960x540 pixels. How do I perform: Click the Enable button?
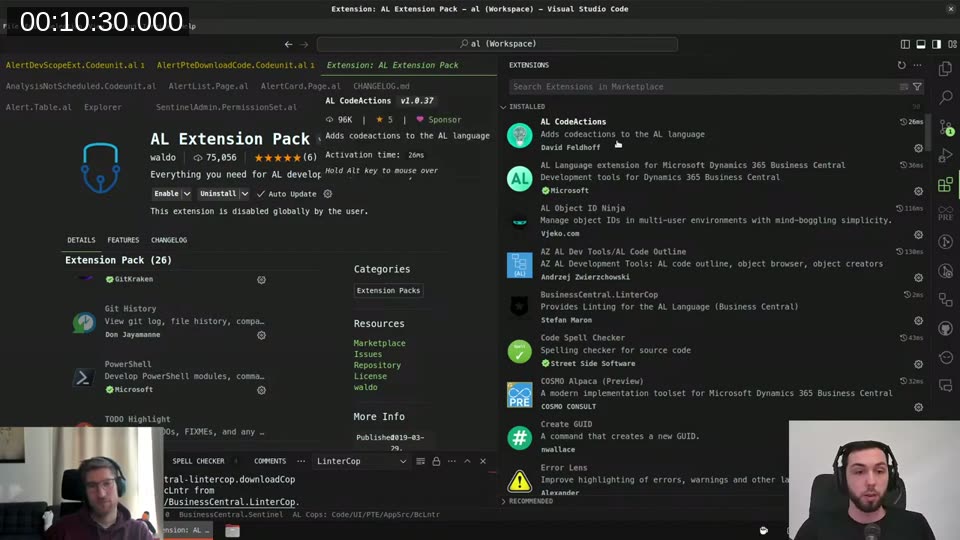click(167, 193)
